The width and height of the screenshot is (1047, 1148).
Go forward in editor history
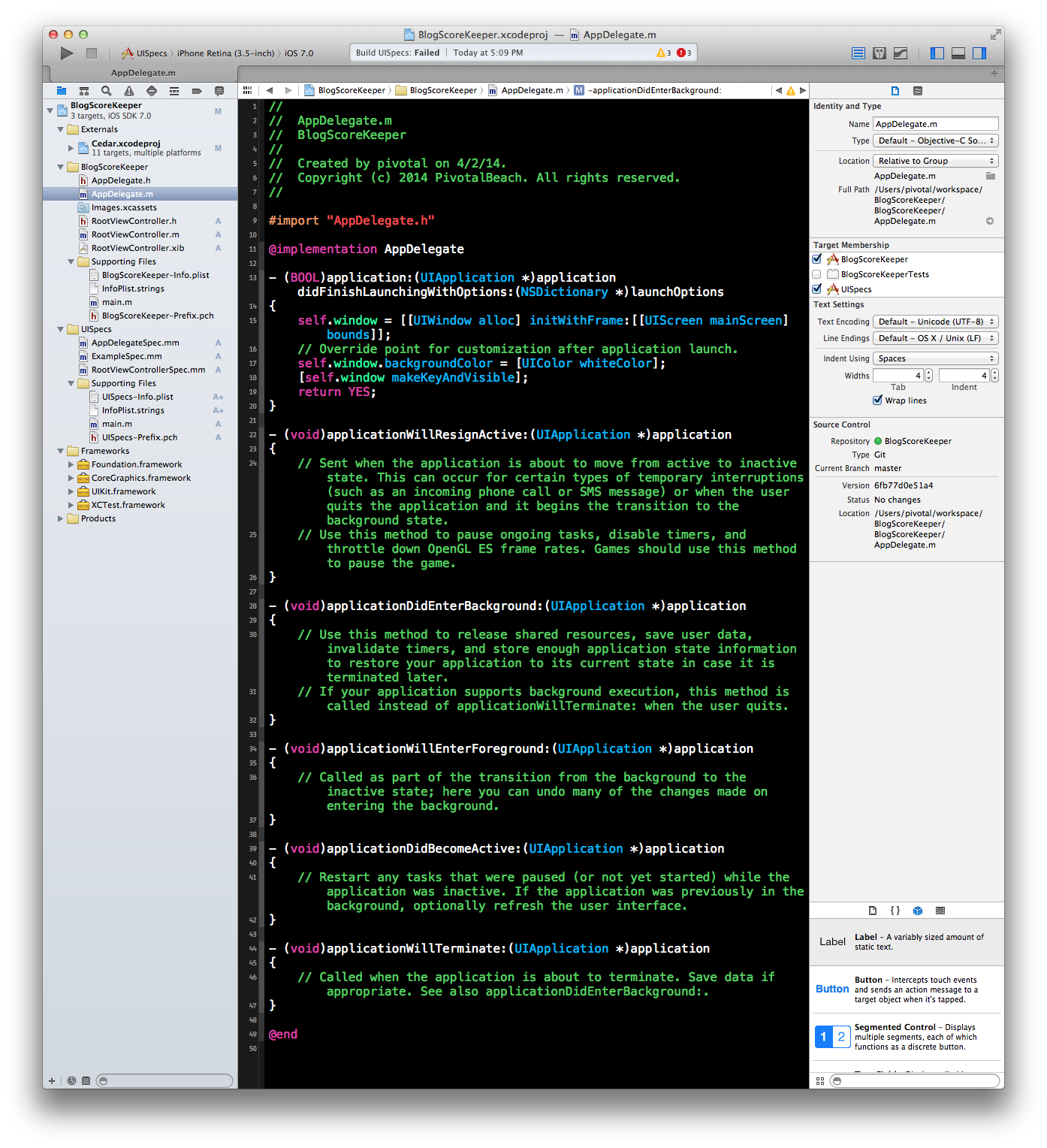(x=288, y=90)
